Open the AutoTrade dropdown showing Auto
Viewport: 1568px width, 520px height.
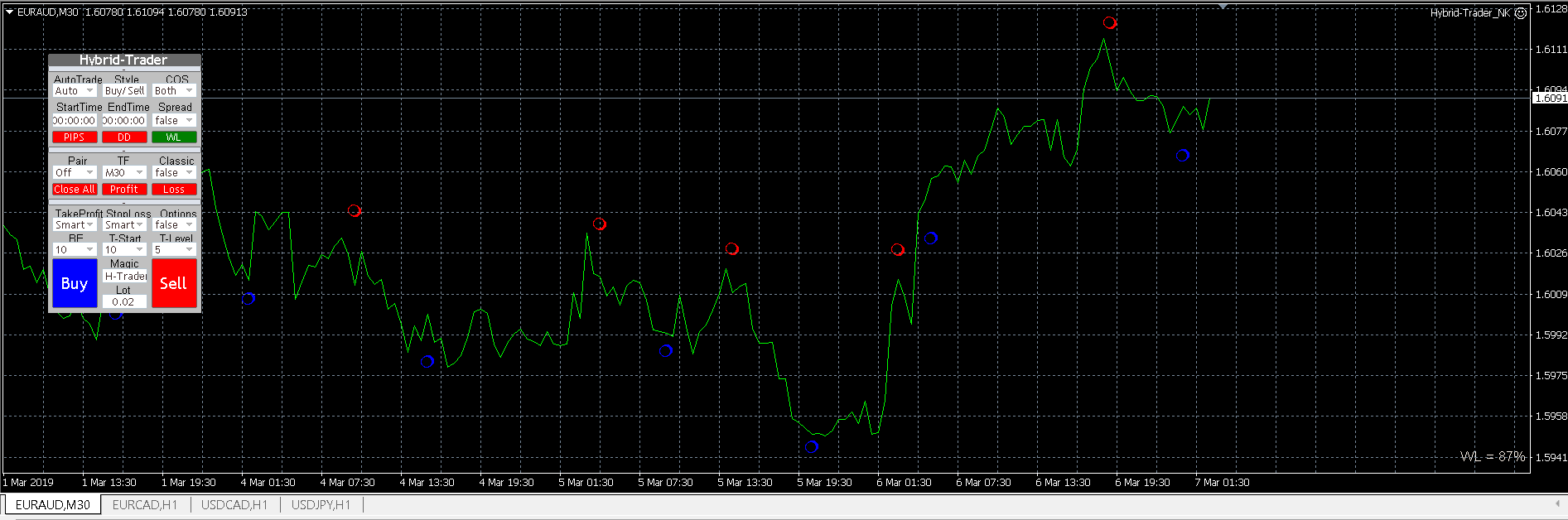click(75, 91)
